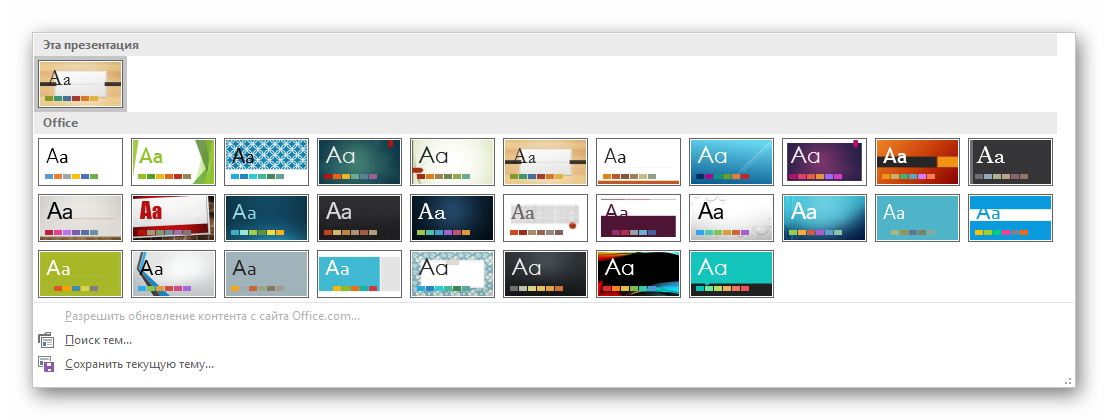This screenshot has height=420, width=1108.
Task: Apply the olive green theme thumbnail
Action: coord(81,274)
